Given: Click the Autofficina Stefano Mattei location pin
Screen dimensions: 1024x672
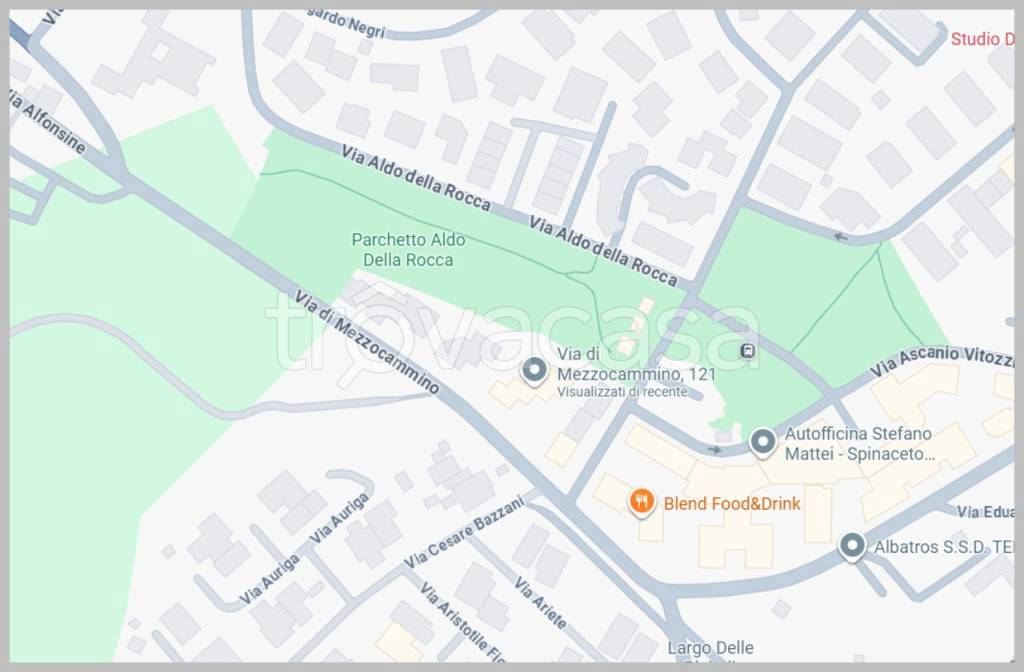Looking at the screenshot, I should (762, 442).
